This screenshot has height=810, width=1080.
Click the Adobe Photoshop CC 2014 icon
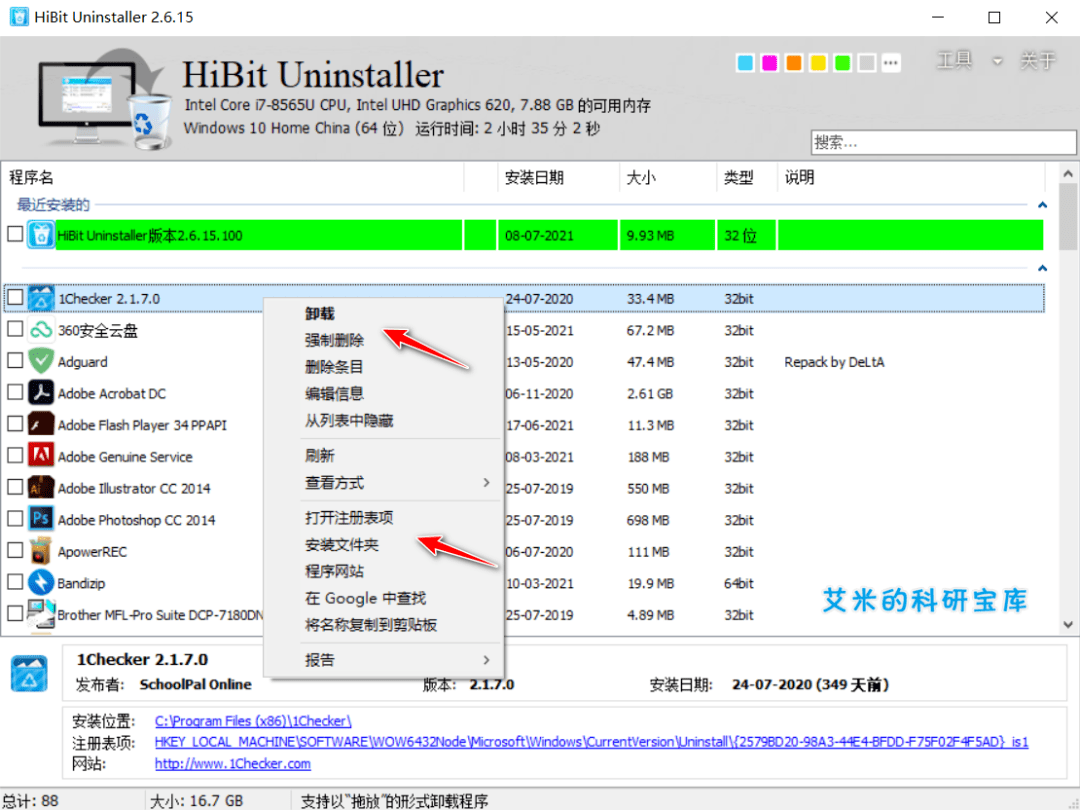coord(41,520)
